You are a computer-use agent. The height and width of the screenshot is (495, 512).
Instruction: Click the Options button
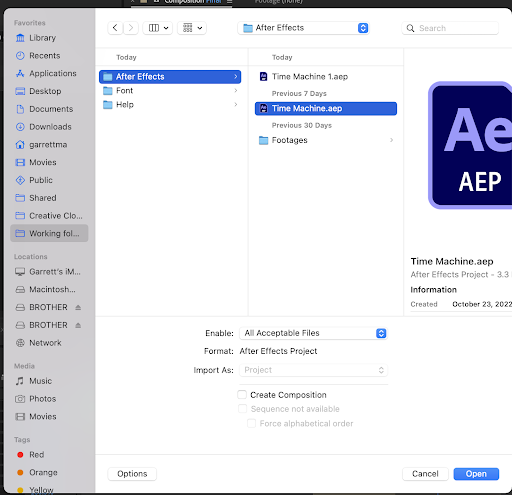click(x=132, y=474)
